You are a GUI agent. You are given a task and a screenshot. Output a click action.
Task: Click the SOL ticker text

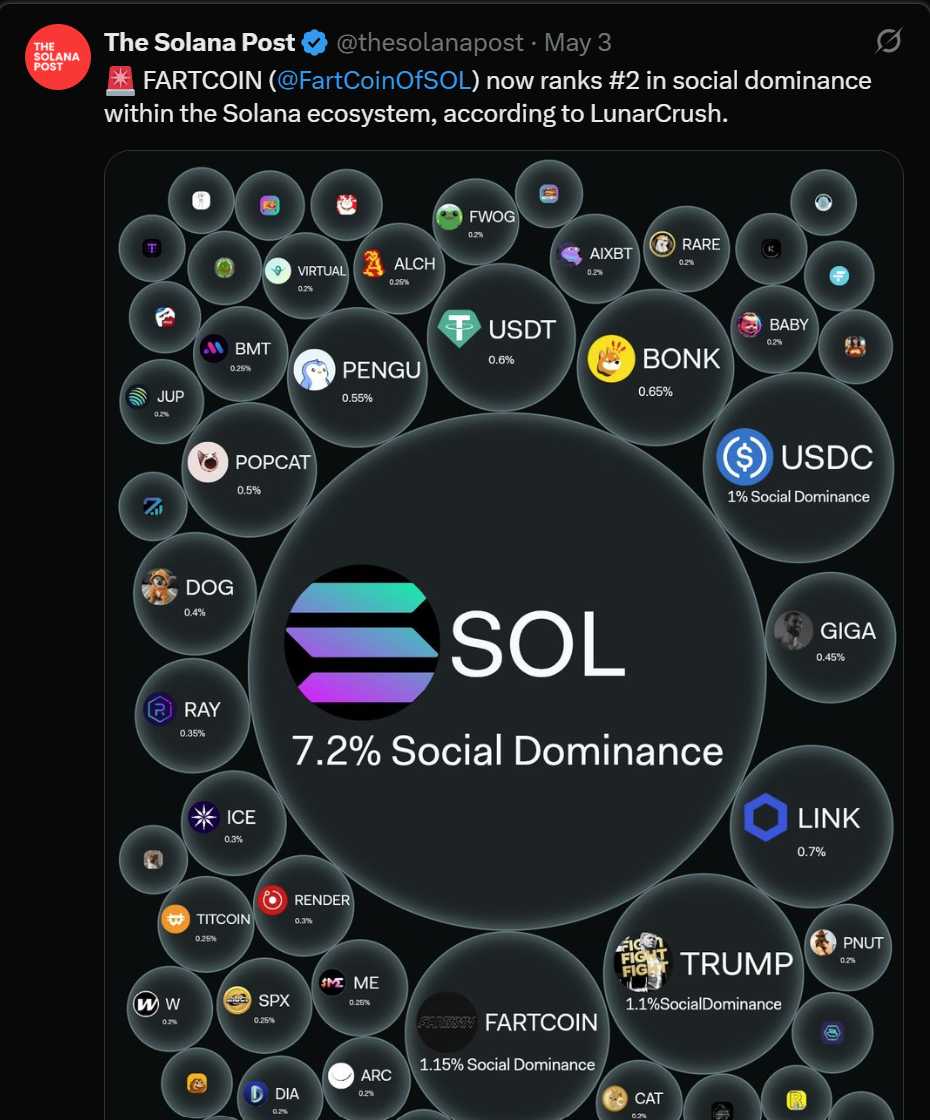point(538,643)
